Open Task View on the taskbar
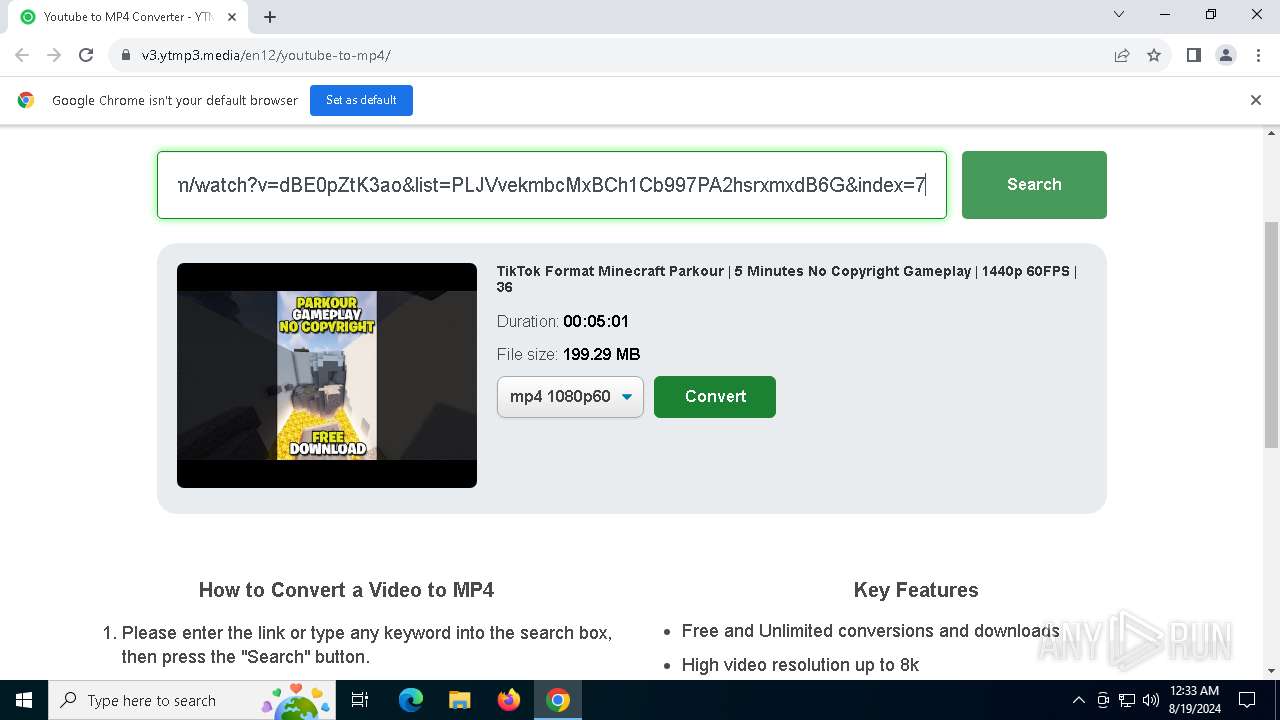The image size is (1280, 720). (x=360, y=700)
